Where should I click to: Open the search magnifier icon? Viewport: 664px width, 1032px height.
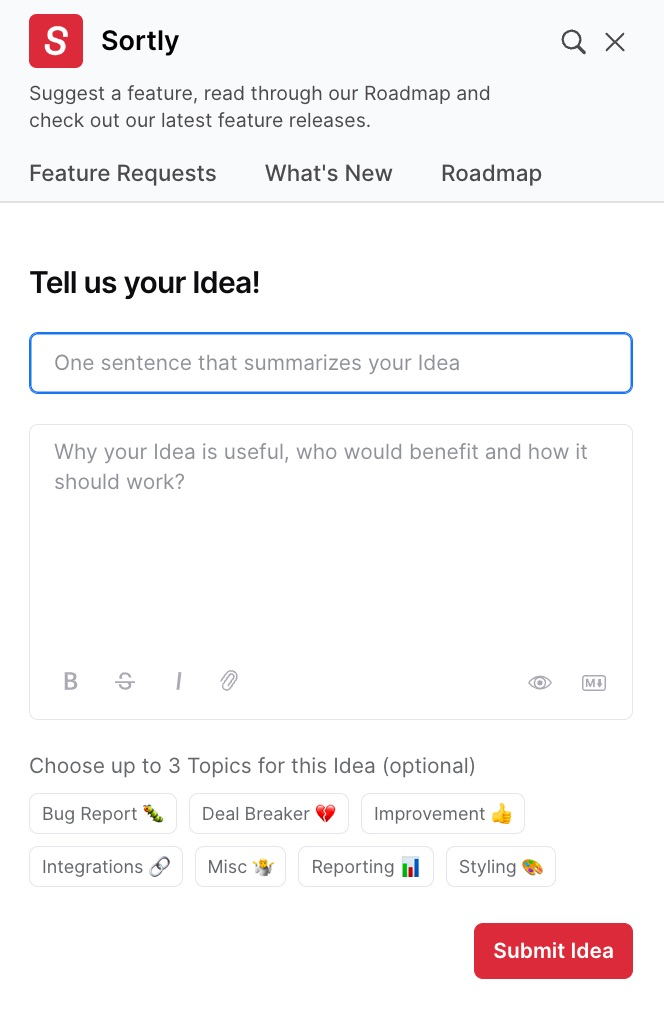coord(573,41)
